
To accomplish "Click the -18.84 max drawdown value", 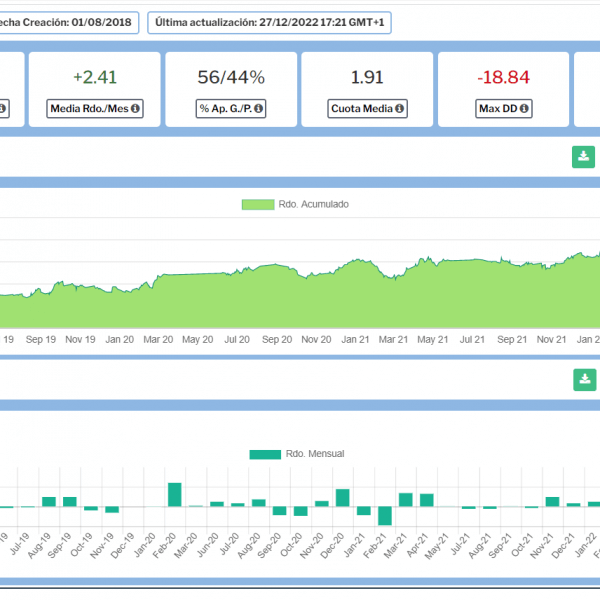I will tap(503, 77).
